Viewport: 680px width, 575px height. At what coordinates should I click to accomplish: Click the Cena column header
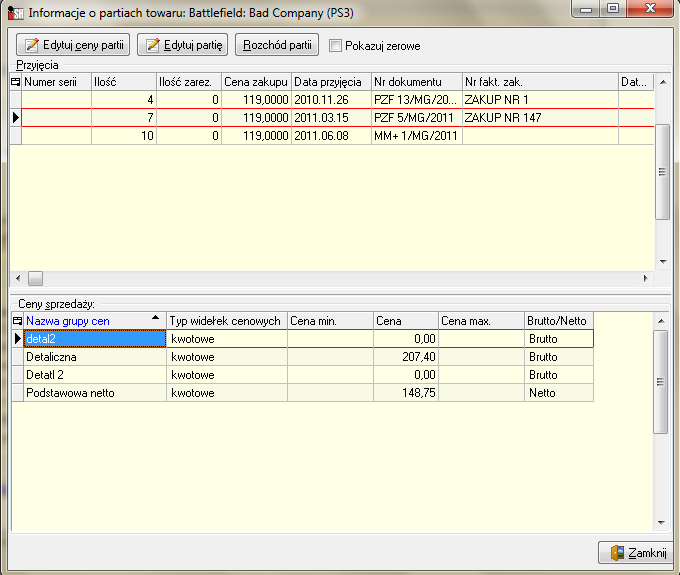[x=406, y=321]
